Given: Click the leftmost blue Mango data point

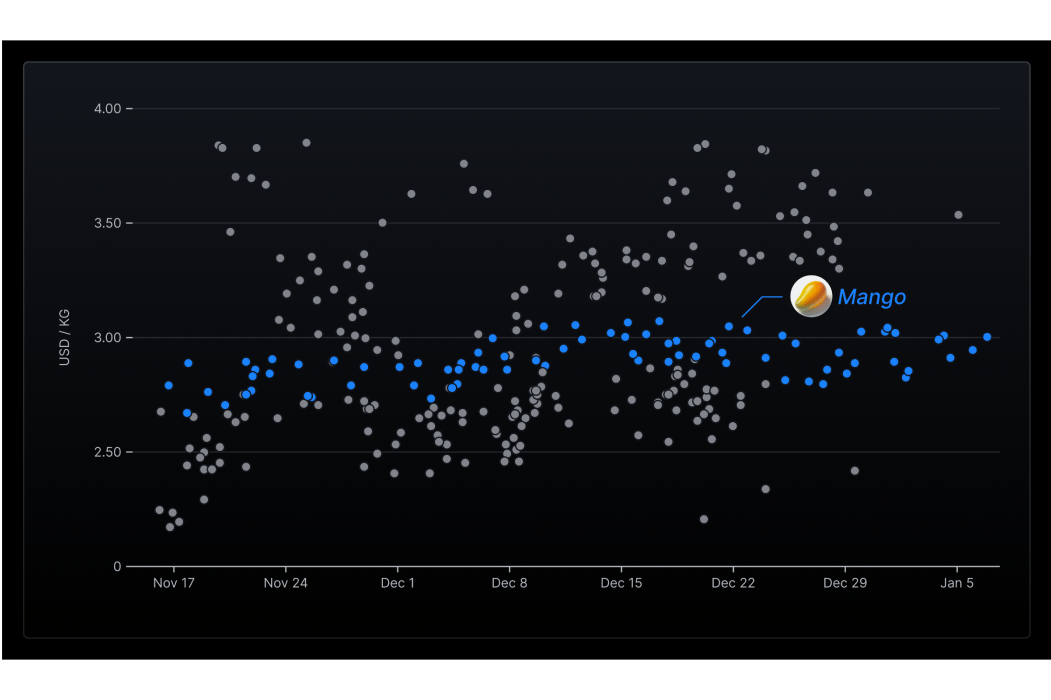Looking at the screenshot, I should [169, 385].
